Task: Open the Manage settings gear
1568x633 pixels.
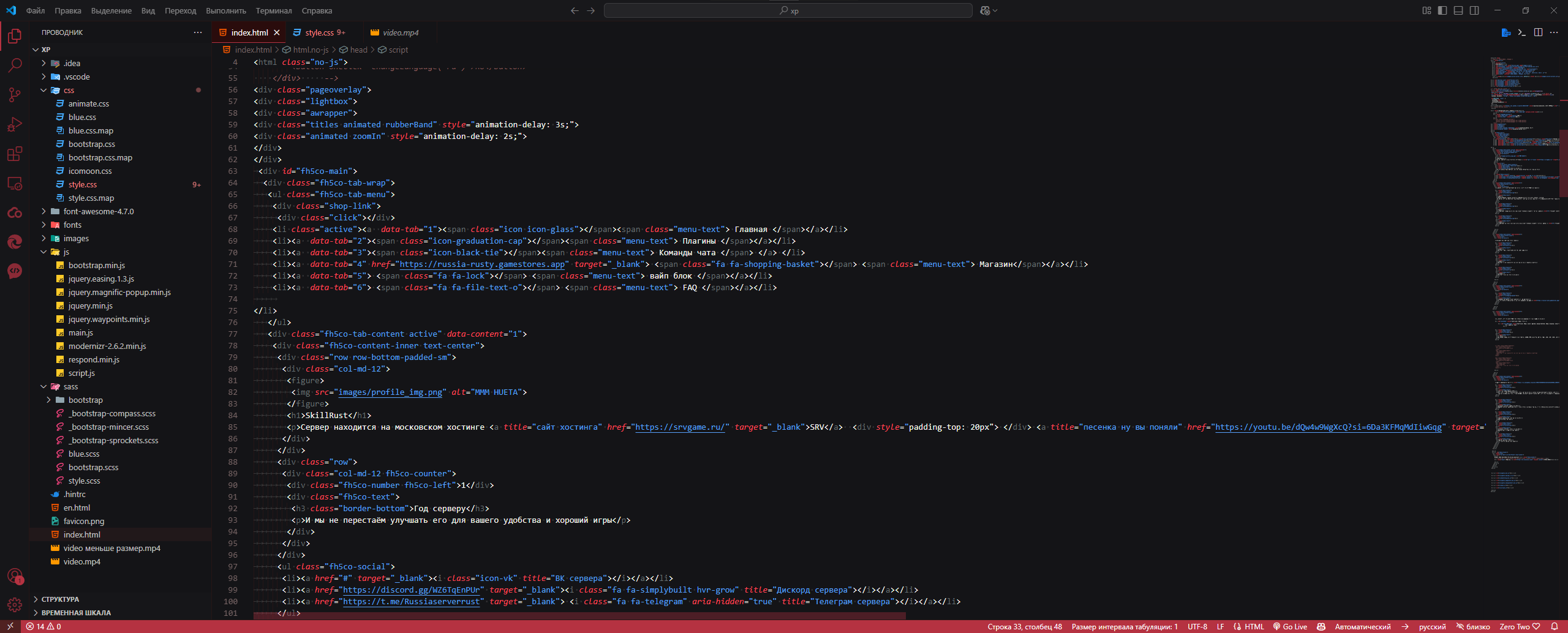Action: 15,605
